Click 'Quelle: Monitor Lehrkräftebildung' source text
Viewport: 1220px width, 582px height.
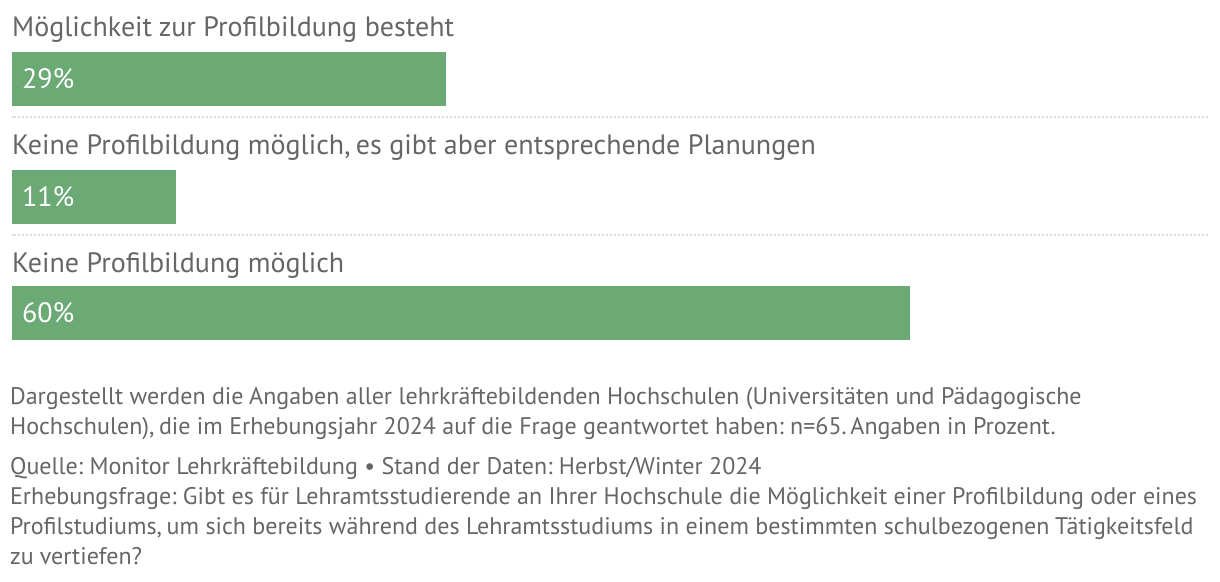(x=184, y=466)
